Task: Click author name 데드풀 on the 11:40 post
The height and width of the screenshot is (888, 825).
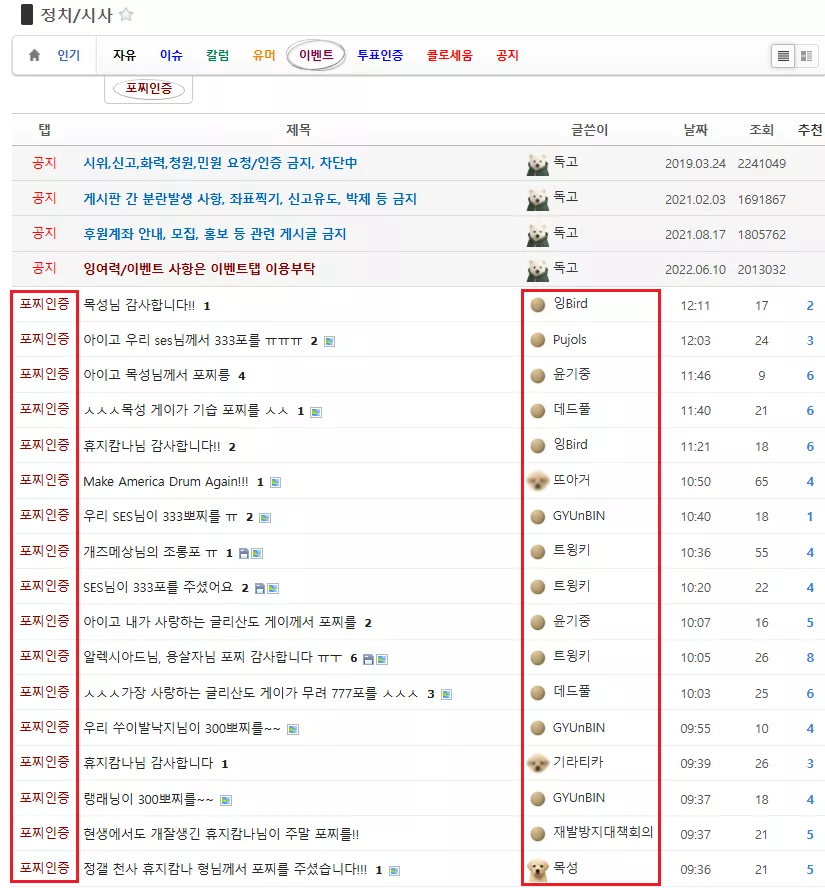Action: pos(571,409)
